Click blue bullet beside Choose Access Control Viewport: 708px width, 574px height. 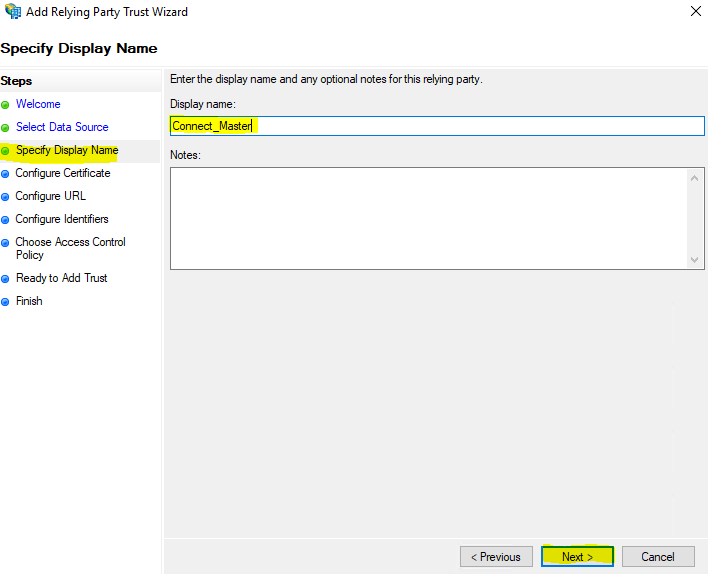coord(5,243)
